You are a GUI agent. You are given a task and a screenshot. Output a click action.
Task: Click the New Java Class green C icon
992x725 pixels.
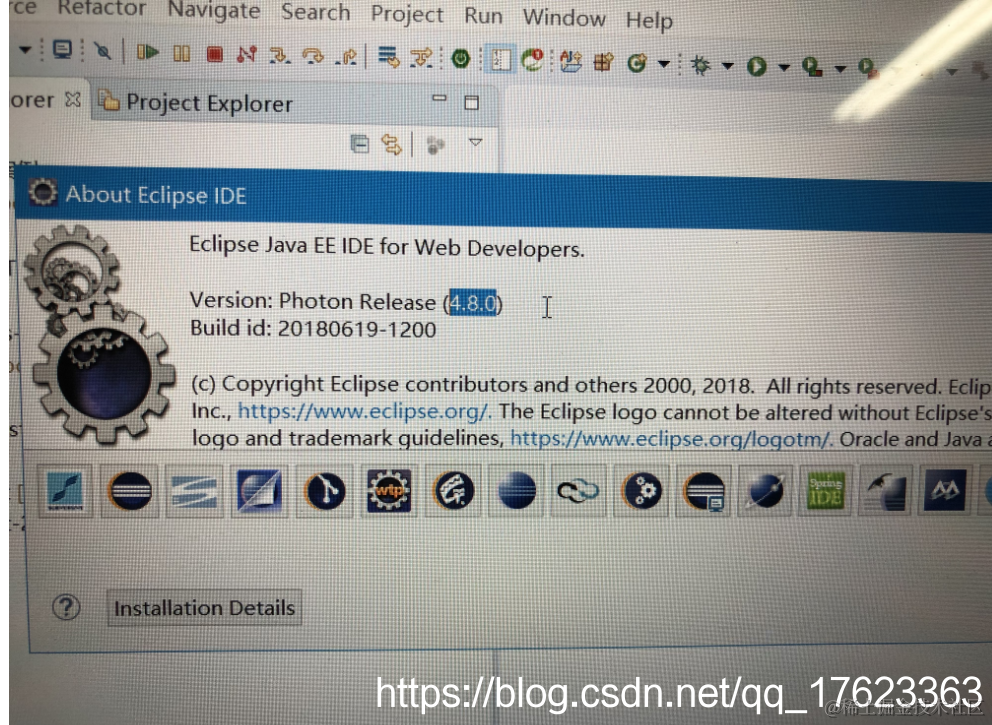[637, 63]
